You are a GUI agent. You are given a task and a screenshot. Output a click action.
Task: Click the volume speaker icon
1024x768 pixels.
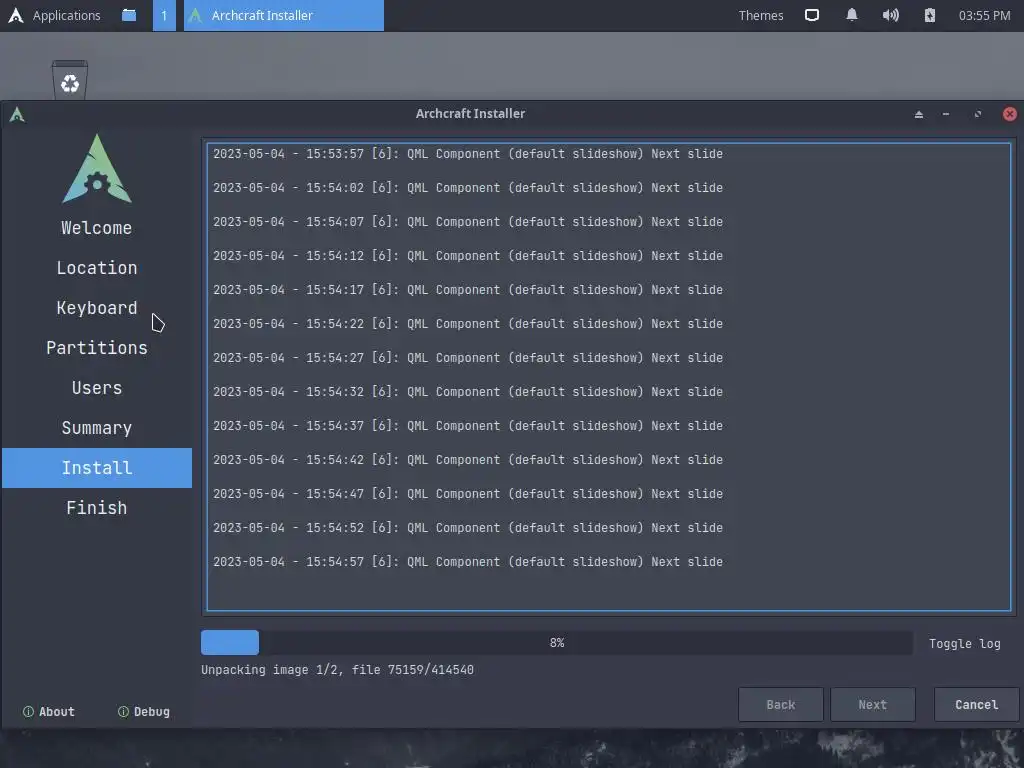[x=891, y=15]
